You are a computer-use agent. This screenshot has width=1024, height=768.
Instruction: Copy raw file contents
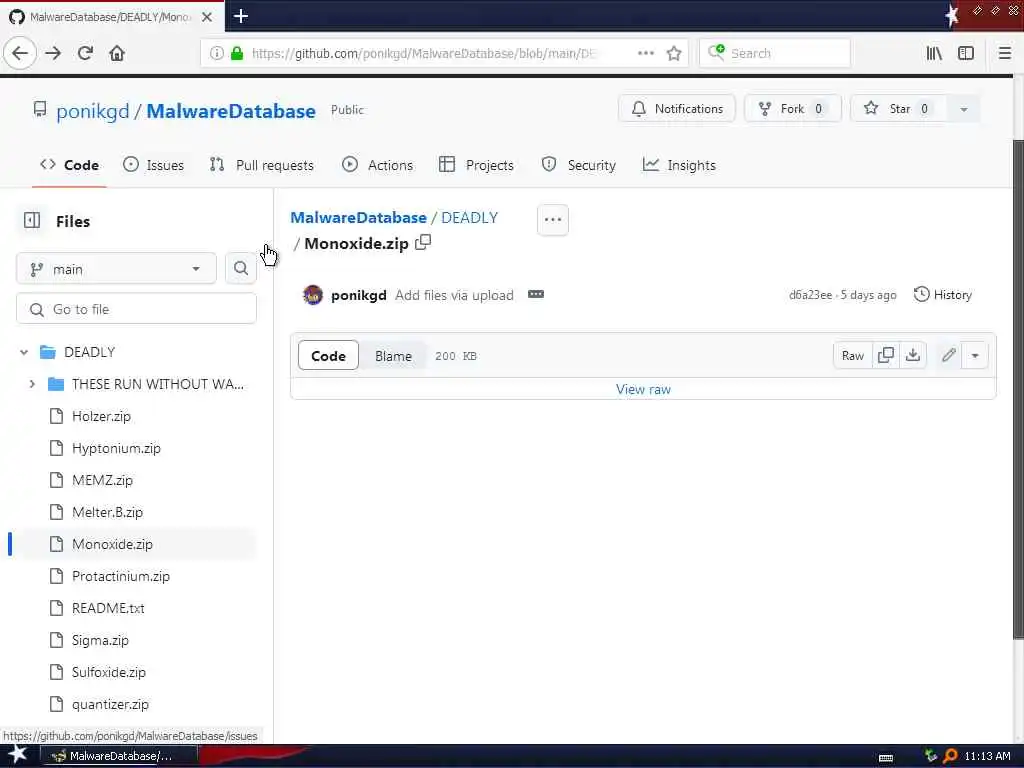[886, 355]
